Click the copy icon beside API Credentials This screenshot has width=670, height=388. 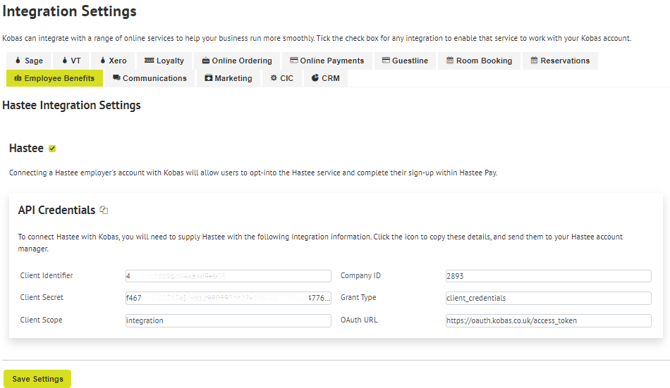tap(104, 210)
